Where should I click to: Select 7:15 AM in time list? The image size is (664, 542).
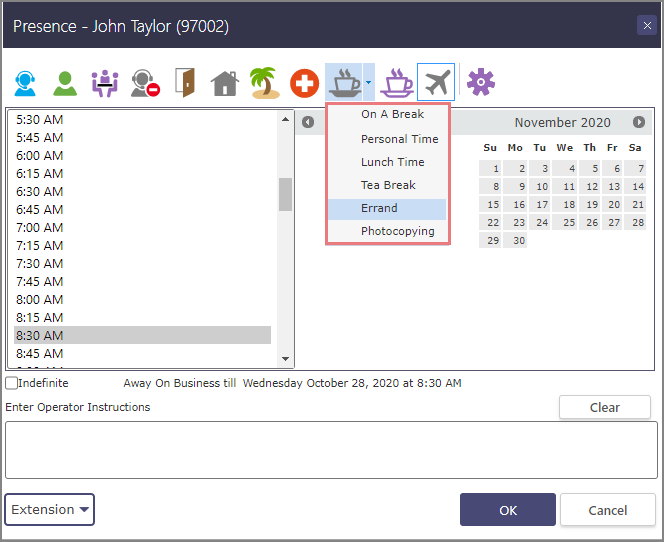(142, 246)
